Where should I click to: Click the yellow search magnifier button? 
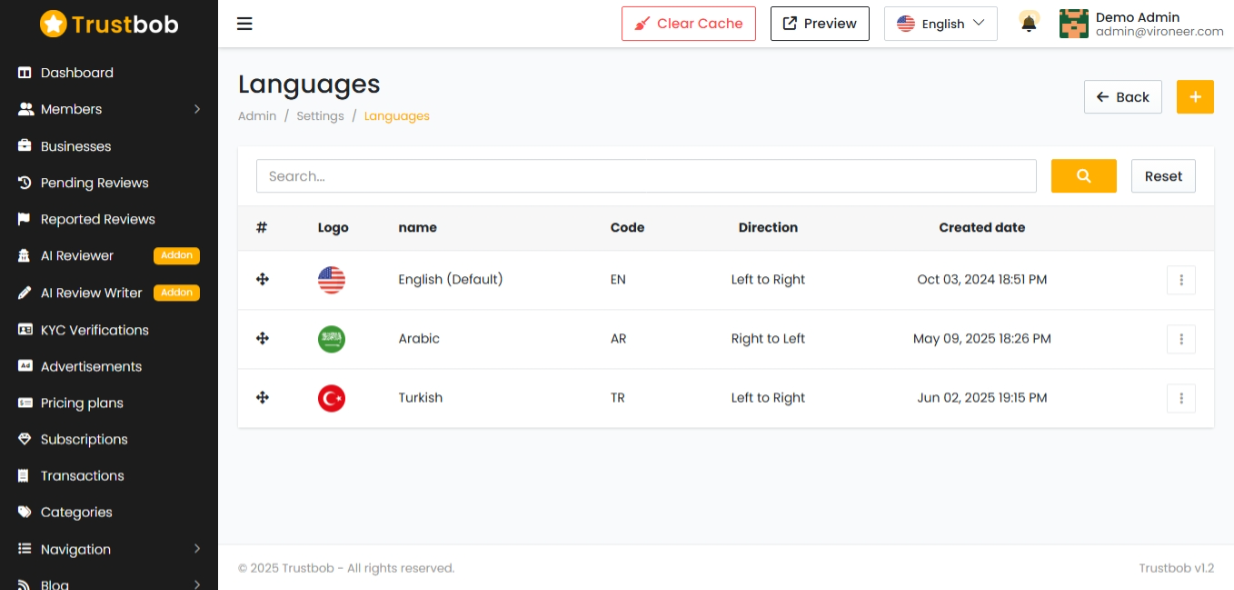click(x=1084, y=176)
